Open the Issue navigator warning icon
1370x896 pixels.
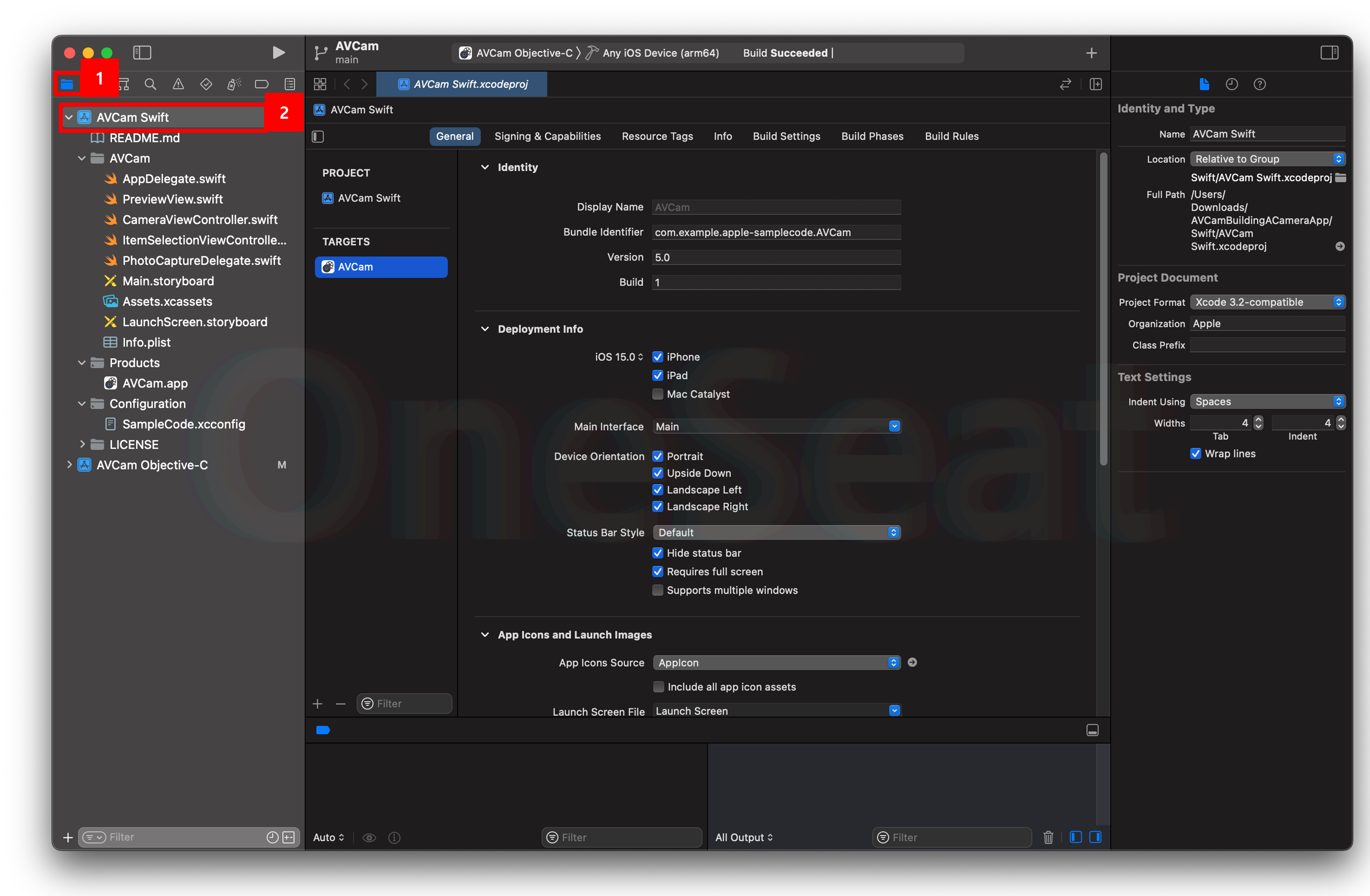[178, 84]
